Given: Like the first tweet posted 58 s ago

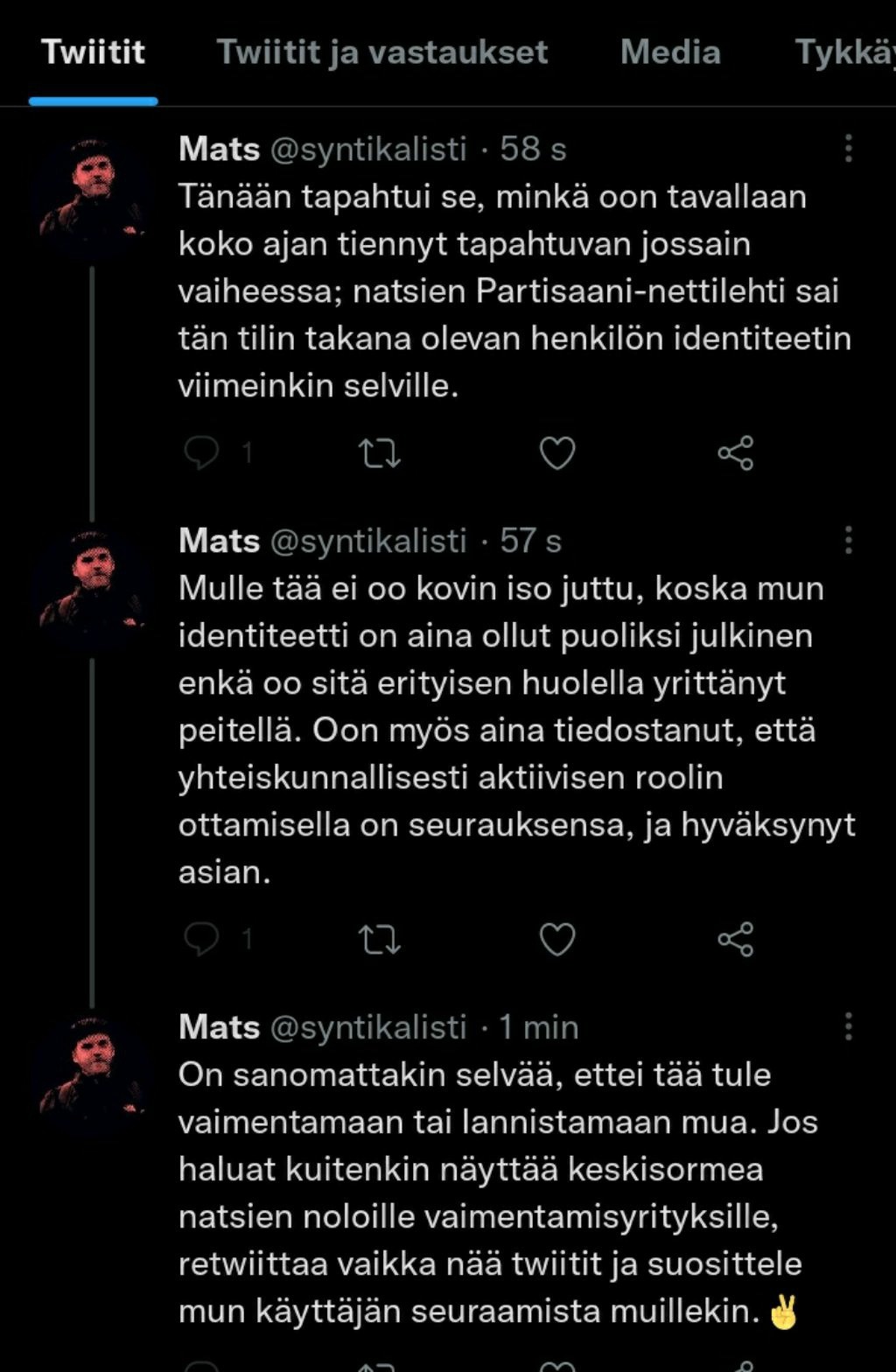Looking at the screenshot, I should click(x=556, y=453).
